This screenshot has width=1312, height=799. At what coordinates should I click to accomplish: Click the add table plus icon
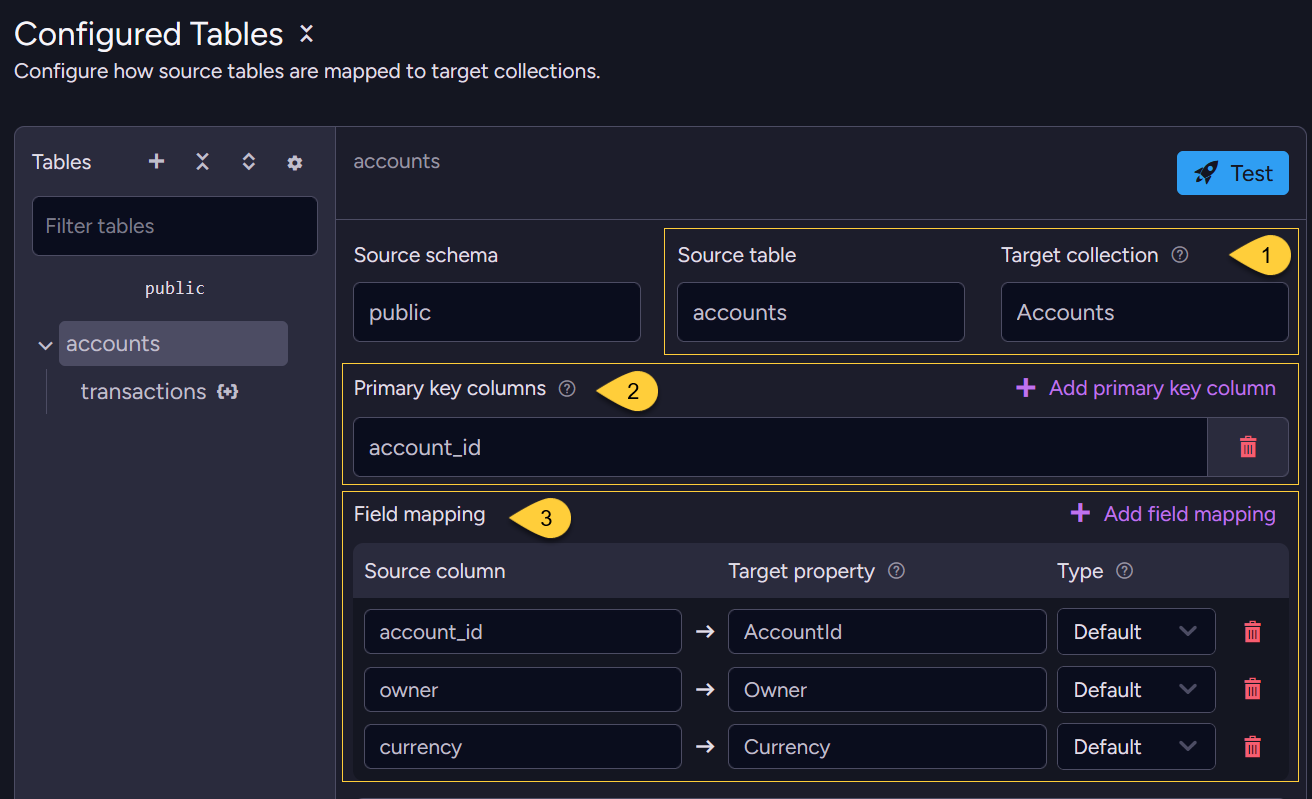[156, 162]
